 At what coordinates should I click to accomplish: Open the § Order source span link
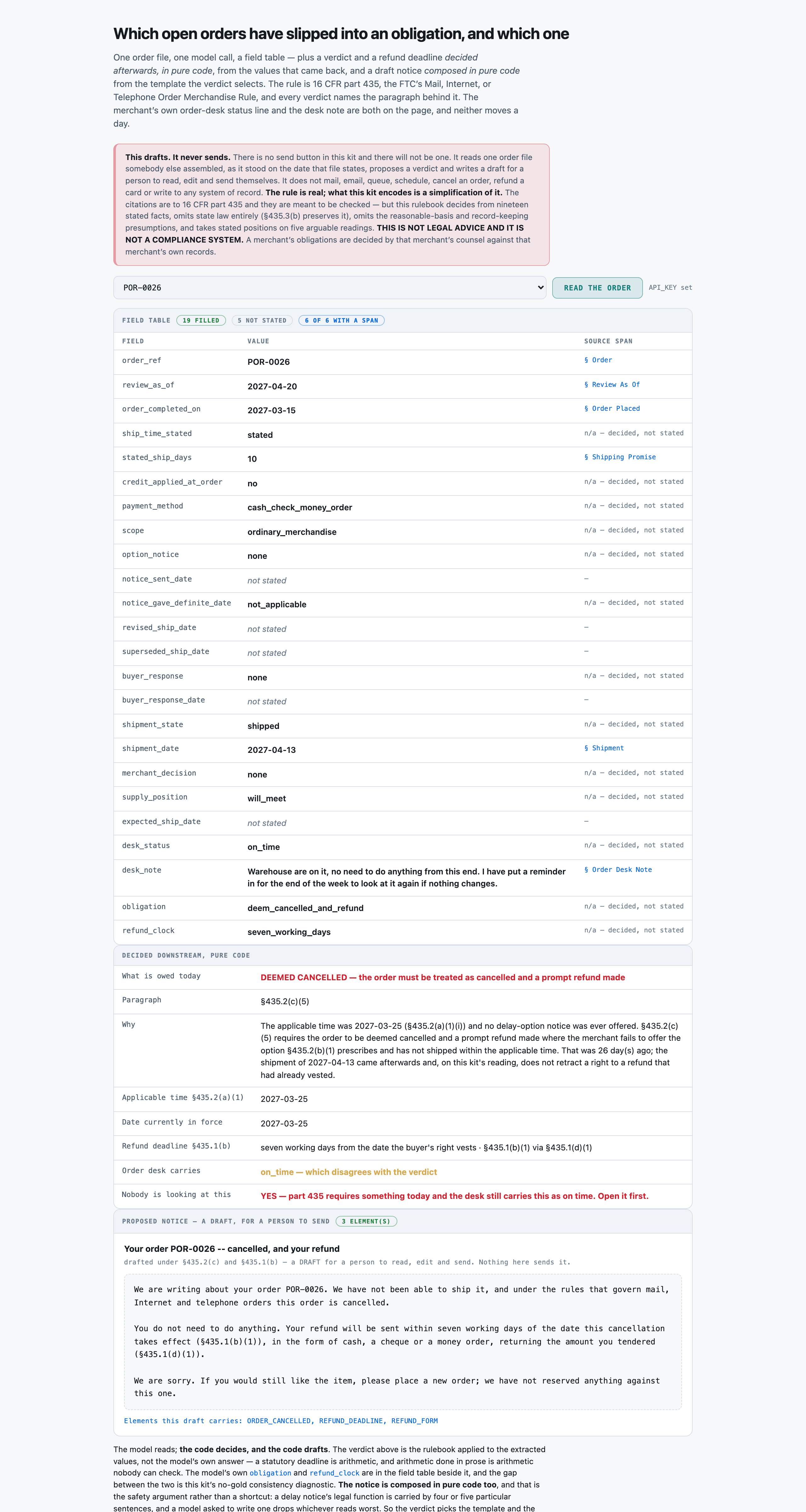[x=598, y=360]
